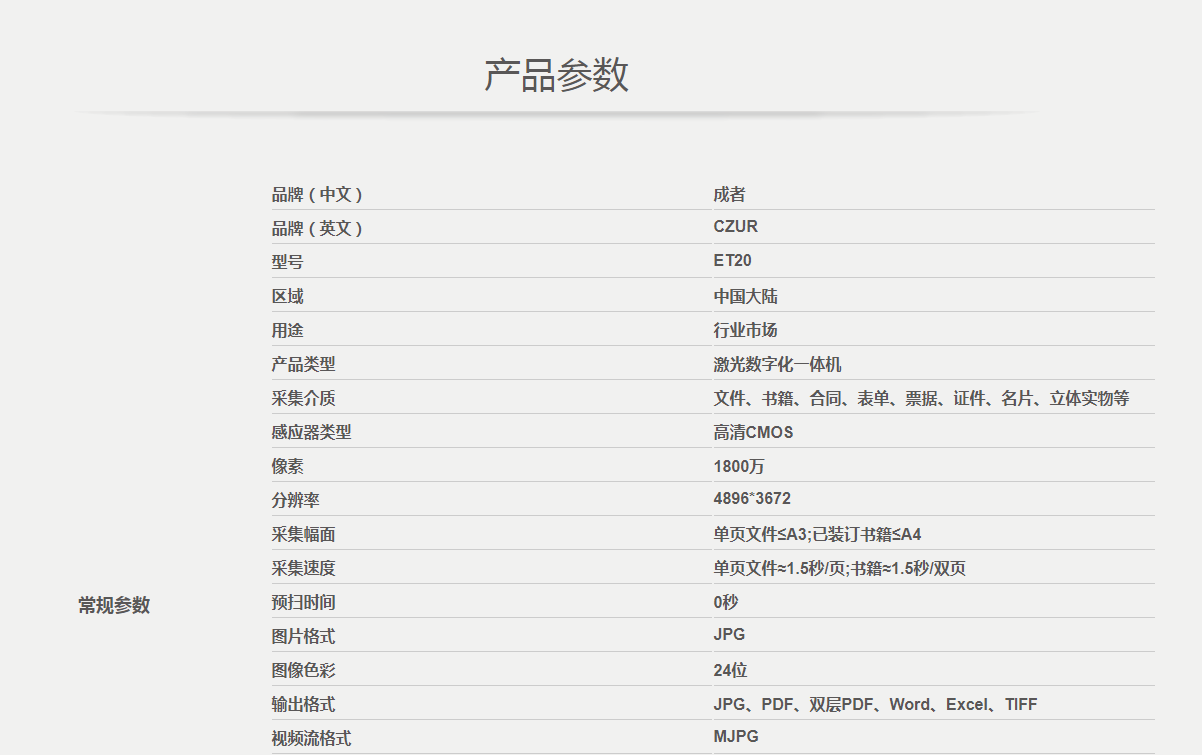Click the 区域 label

pos(287,297)
